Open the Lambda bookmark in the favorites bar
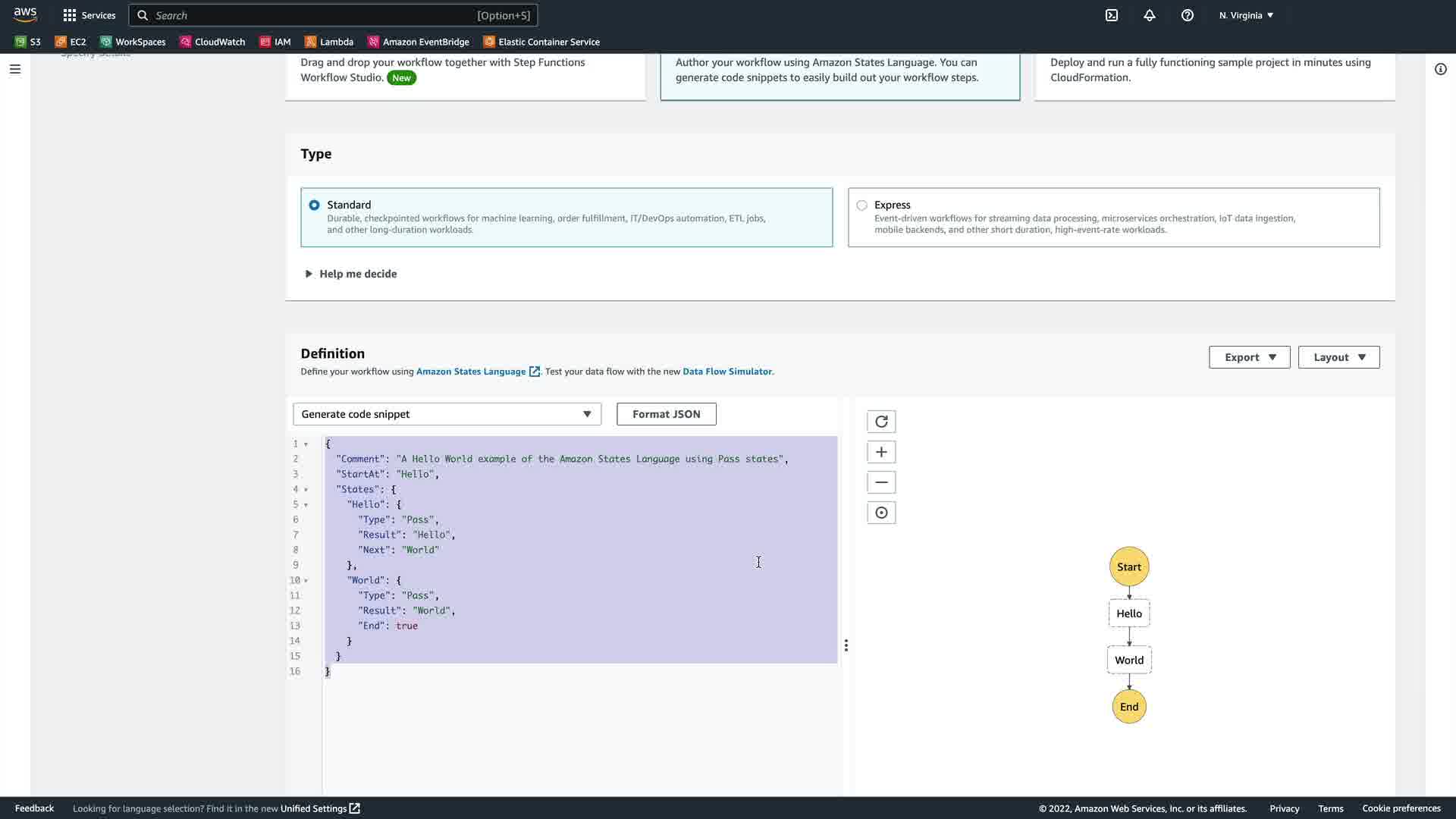This screenshot has height=819, width=1456. click(x=329, y=42)
